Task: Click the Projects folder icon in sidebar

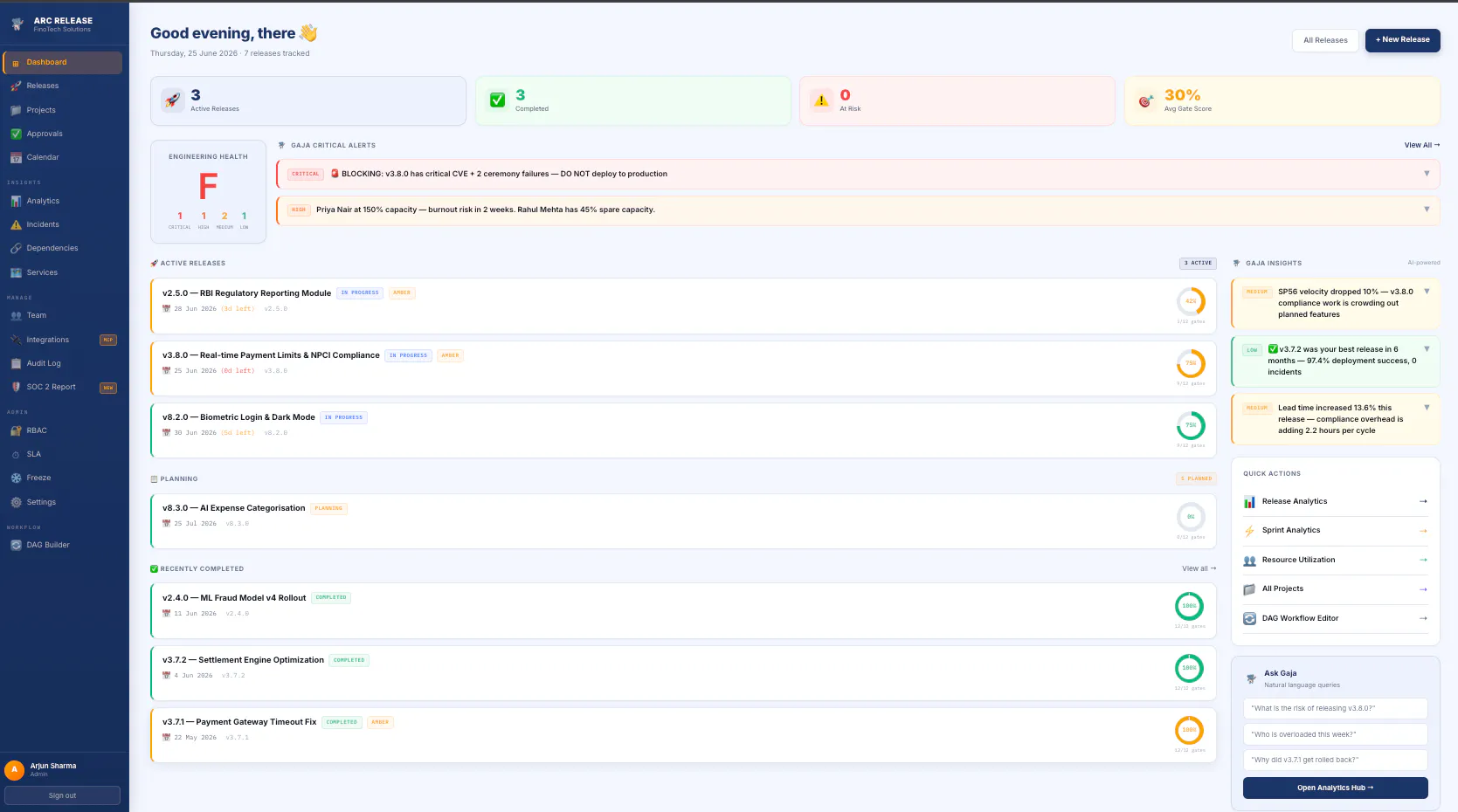Action: pyautogui.click(x=16, y=111)
